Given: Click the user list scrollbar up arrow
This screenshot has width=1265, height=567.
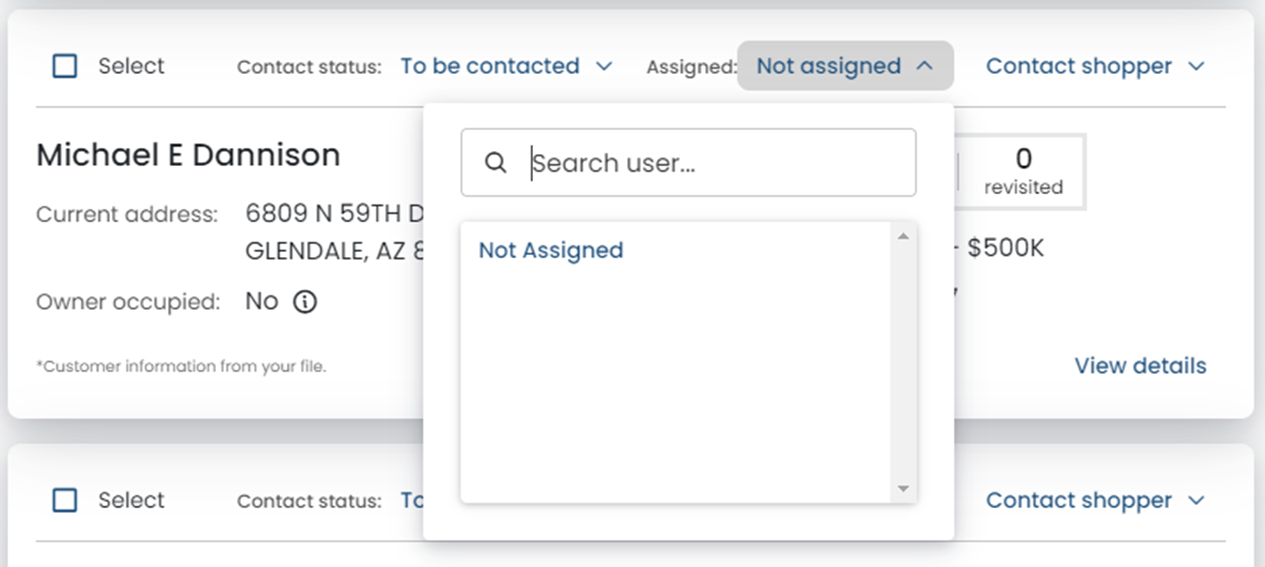Looking at the screenshot, I should [x=903, y=236].
